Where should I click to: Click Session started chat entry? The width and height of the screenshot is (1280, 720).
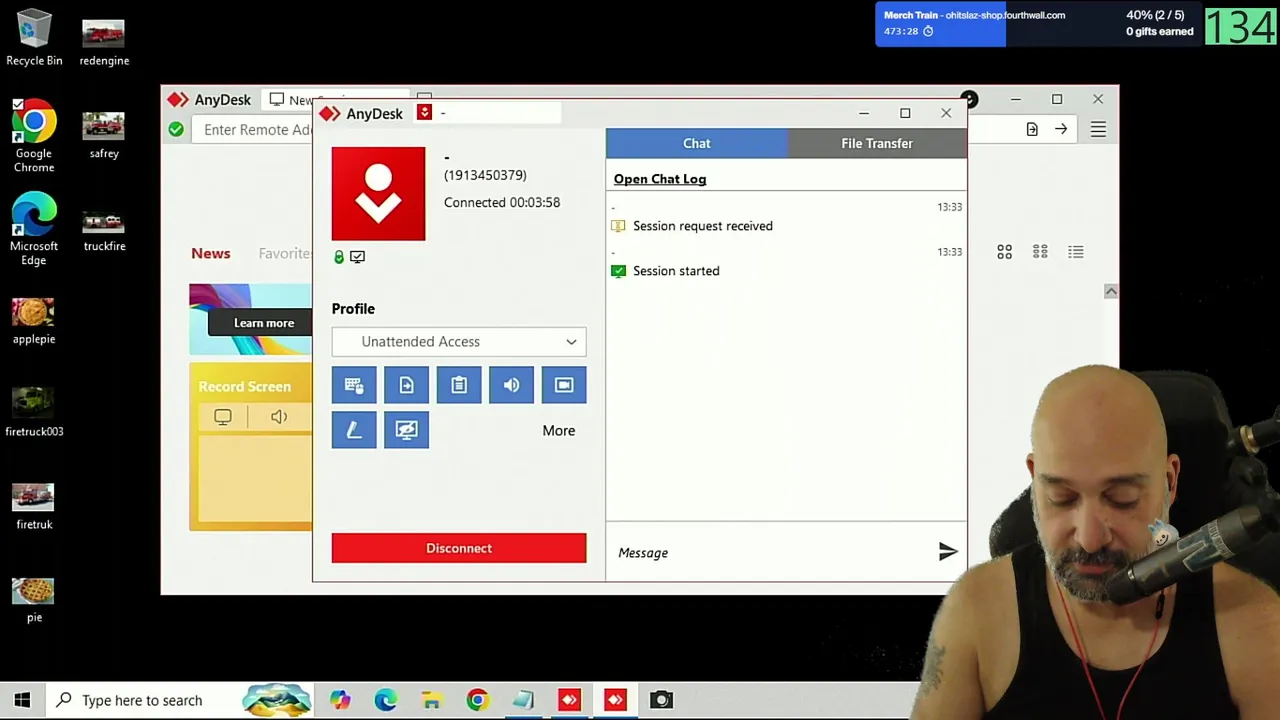click(x=676, y=271)
